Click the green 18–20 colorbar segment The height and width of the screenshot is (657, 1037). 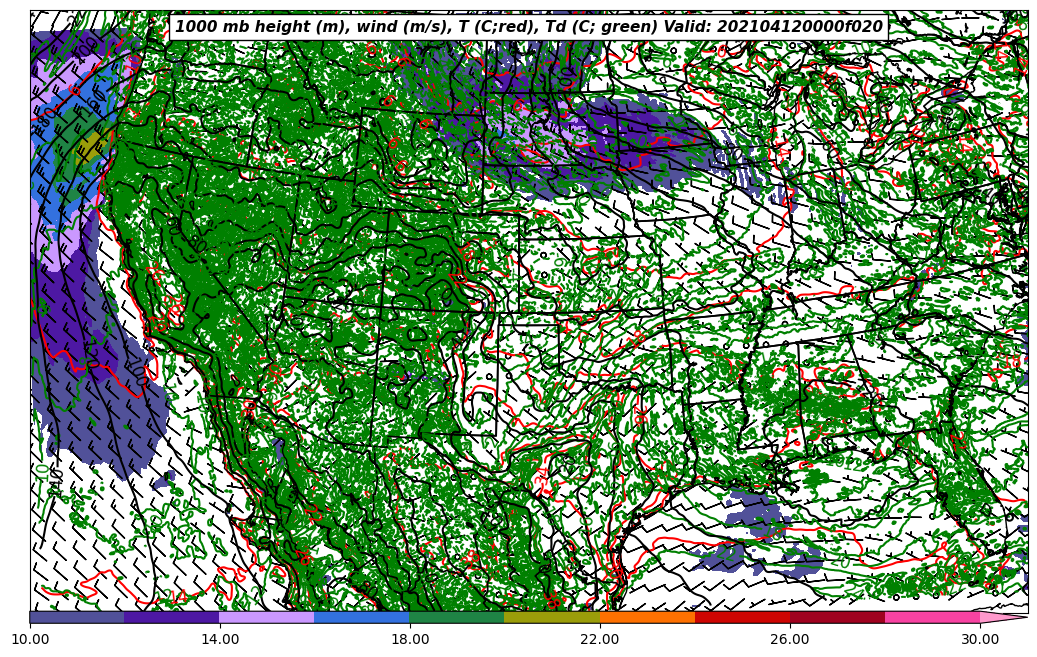[x=456, y=617]
